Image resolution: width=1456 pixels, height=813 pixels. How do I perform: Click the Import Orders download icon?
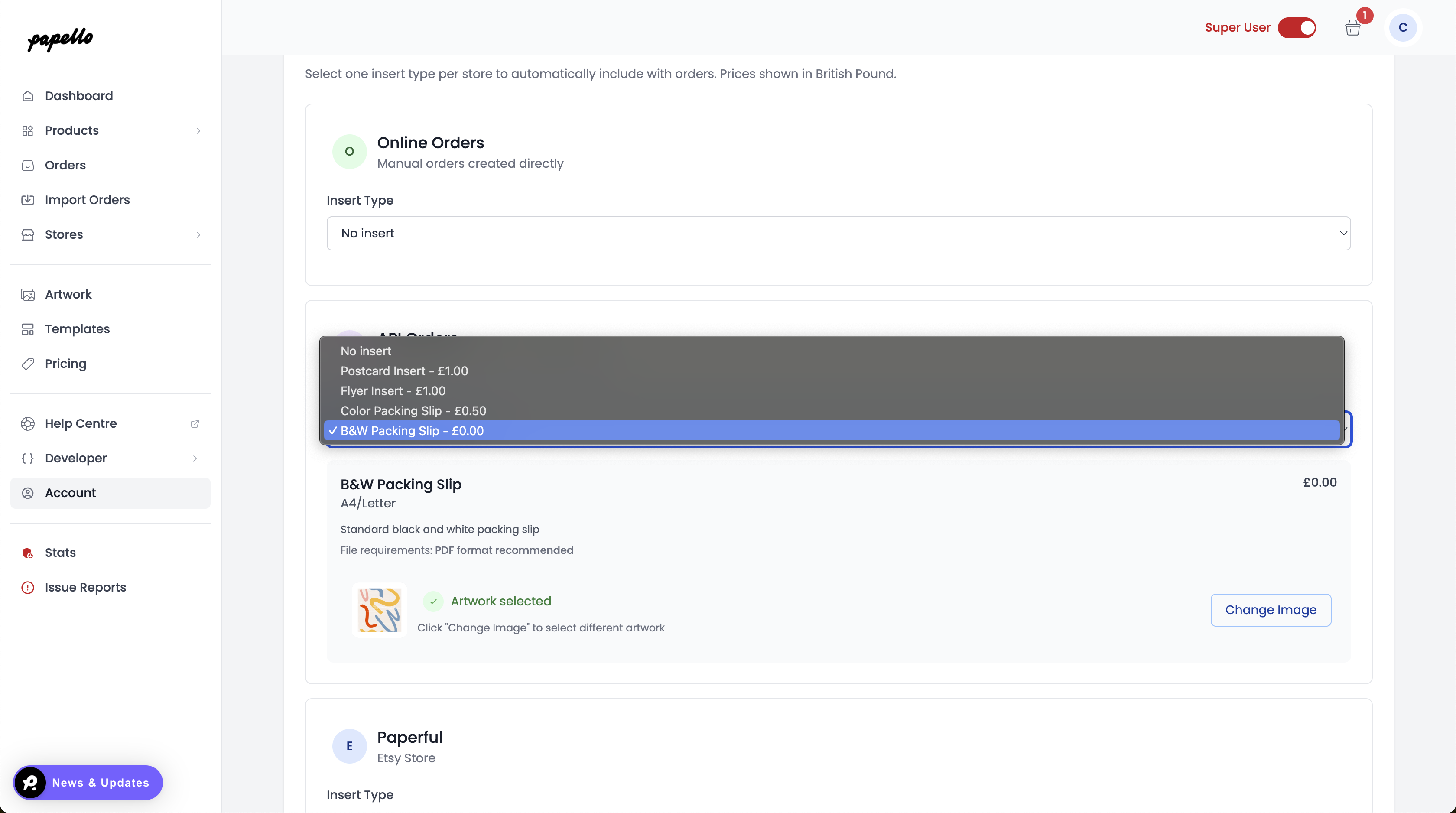pyautogui.click(x=28, y=200)
